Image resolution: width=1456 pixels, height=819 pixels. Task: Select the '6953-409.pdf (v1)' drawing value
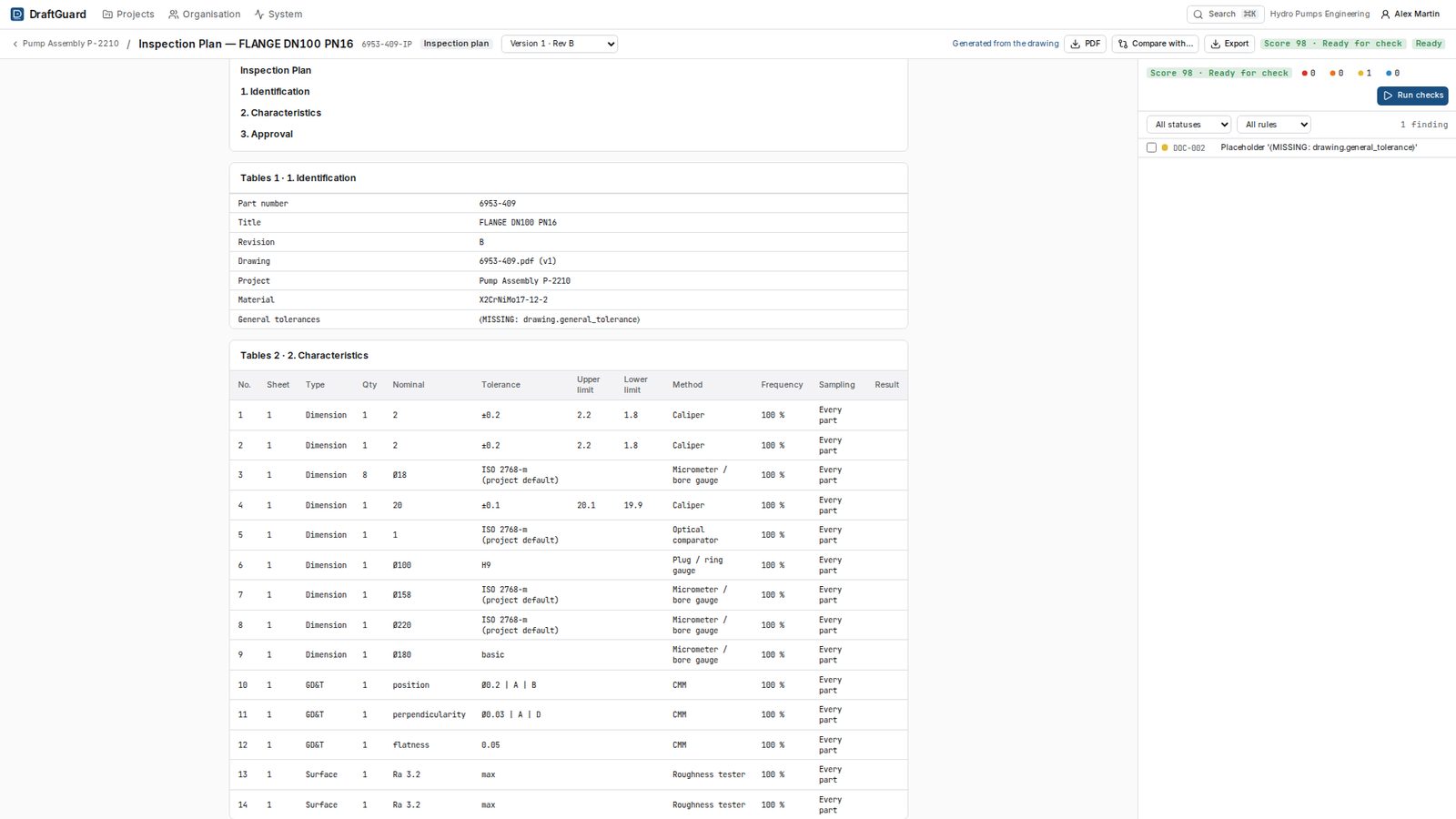pos(518,261)
